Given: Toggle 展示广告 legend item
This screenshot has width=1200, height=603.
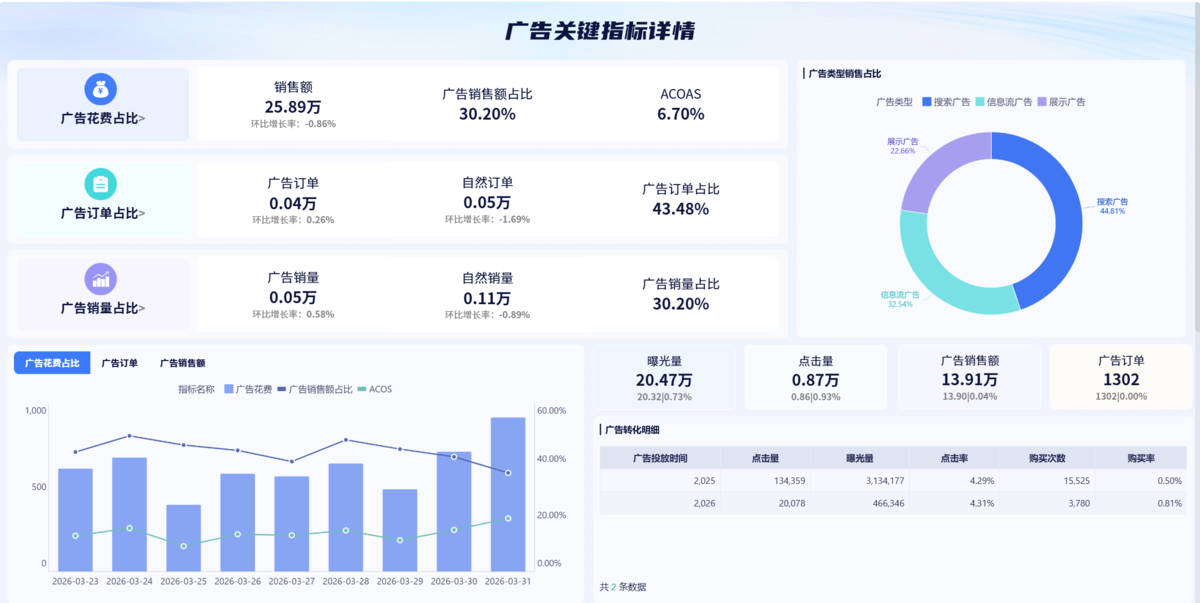Looking at the screenshot, I should pos(1061,102).
